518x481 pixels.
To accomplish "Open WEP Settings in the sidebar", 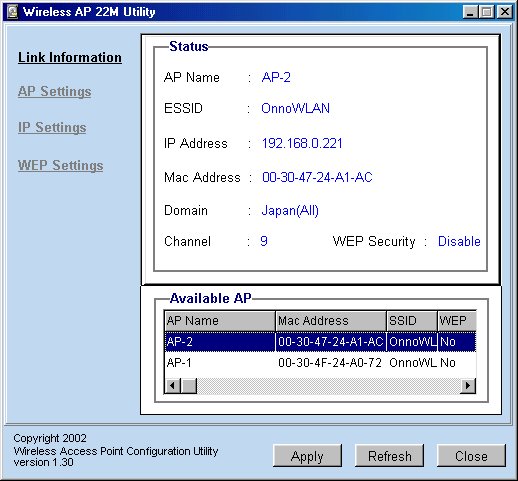I will (x=61, y=165).
